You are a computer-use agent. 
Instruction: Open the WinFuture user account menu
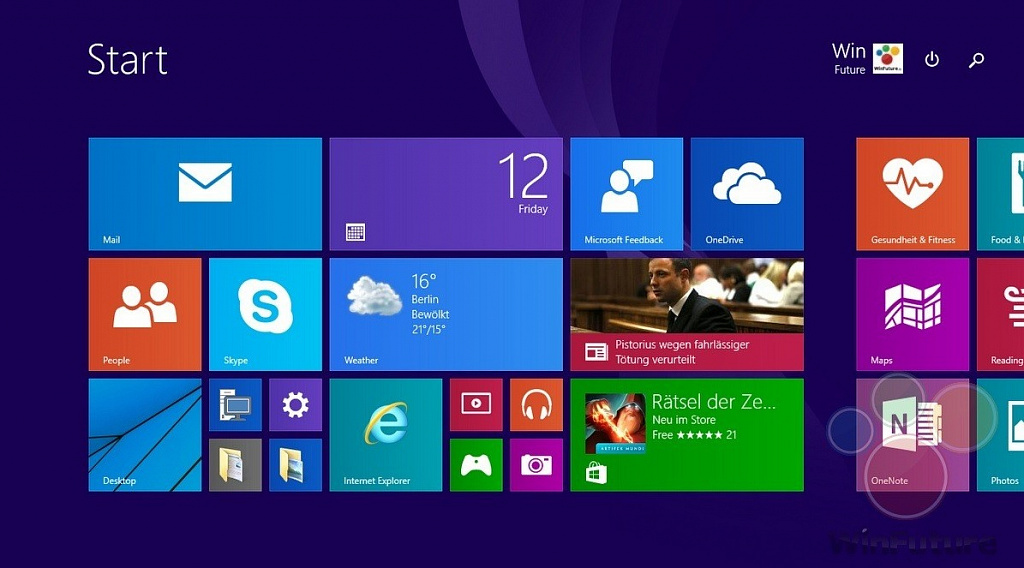867,59
